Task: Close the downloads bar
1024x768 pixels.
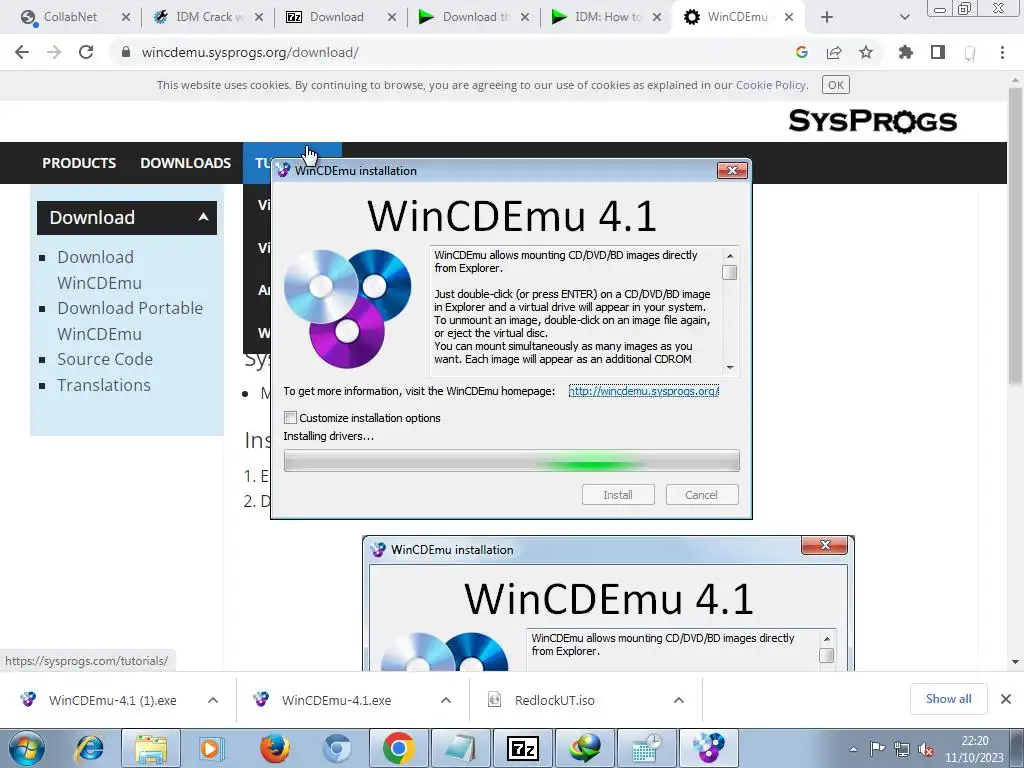Action: [x=1006, y=699]
